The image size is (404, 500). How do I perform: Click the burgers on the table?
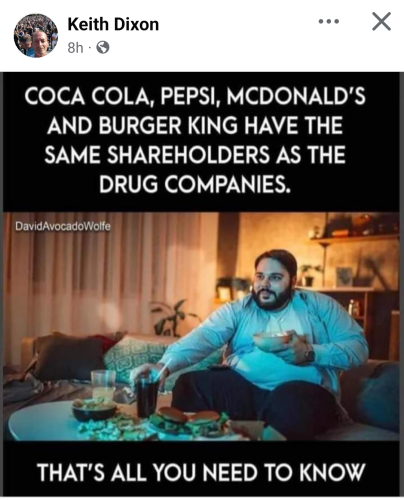[190, 419]
